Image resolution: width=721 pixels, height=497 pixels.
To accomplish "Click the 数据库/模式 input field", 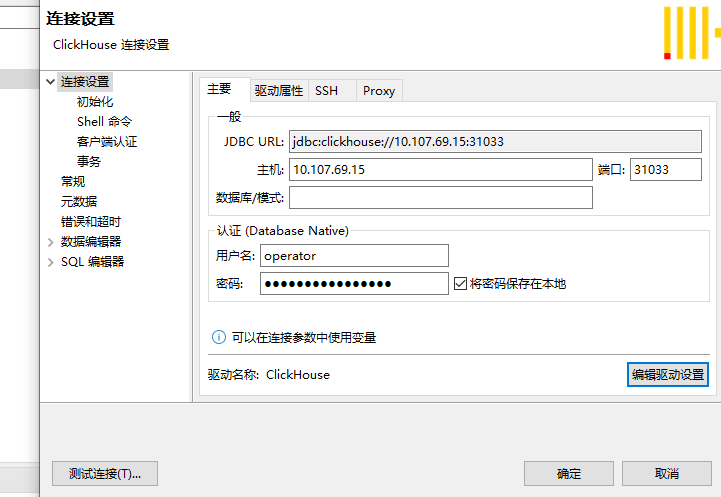I will point(441,198).
